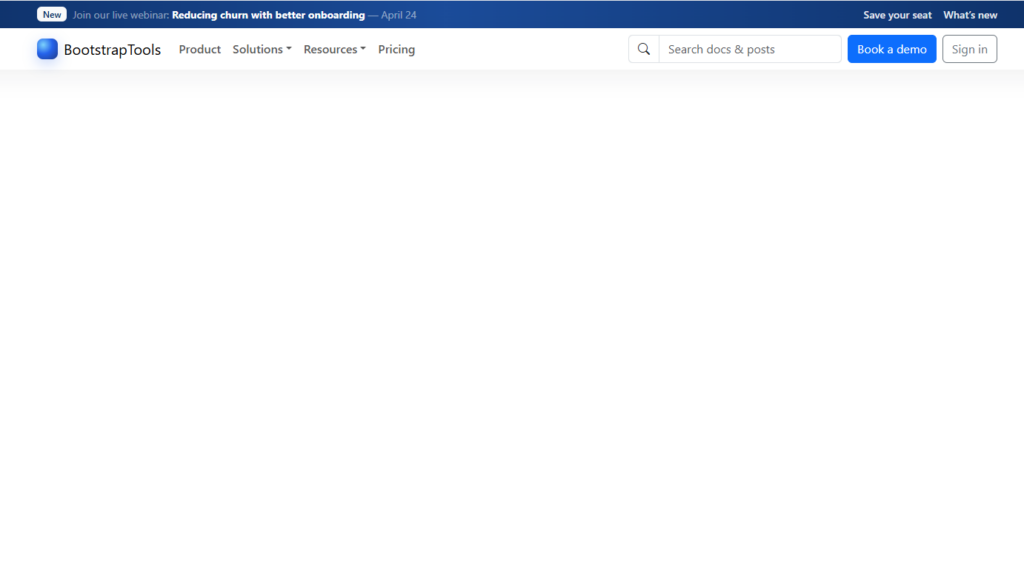
Task: Open the Resources menu by its label
Action: click(x=330, y=49)
